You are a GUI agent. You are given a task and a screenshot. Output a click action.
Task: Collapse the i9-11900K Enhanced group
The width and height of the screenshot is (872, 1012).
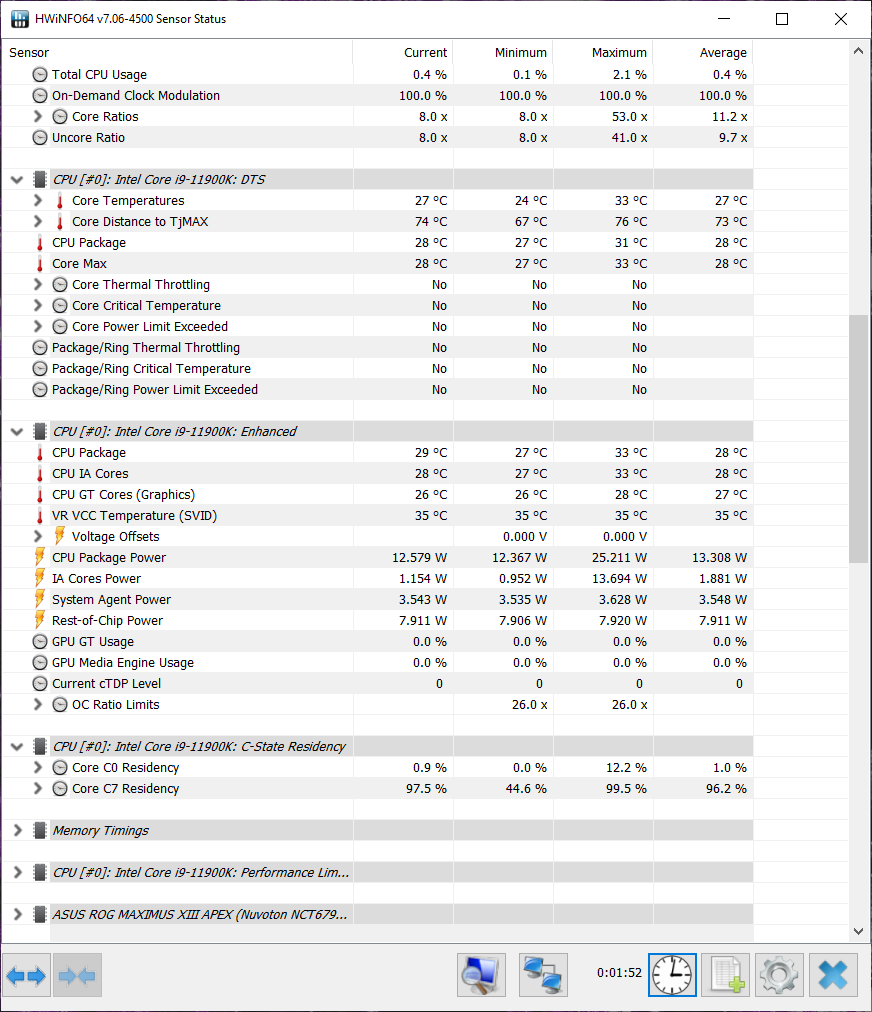click(x=17, y=432)
